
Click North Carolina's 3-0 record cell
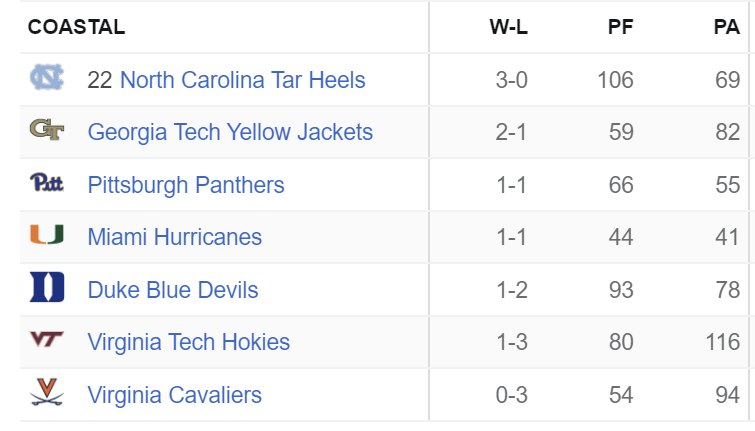[512, 80]
